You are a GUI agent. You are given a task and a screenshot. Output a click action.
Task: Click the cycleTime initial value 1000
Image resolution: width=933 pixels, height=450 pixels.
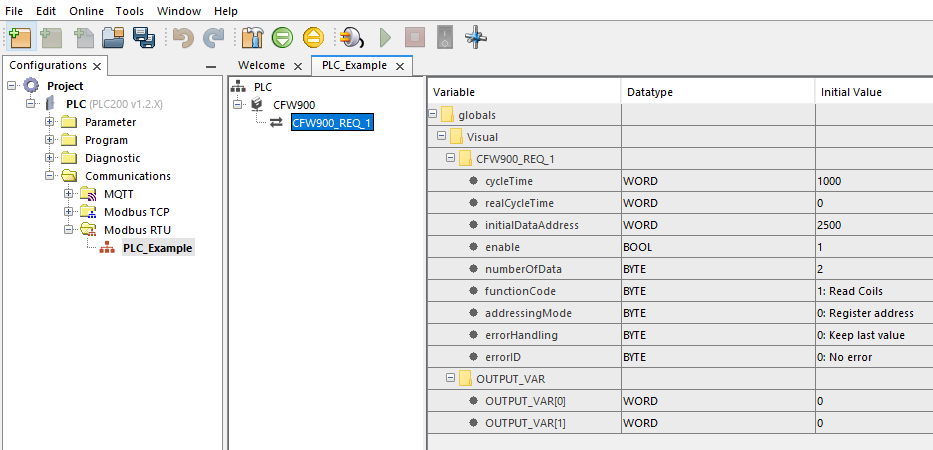point(829,181)
